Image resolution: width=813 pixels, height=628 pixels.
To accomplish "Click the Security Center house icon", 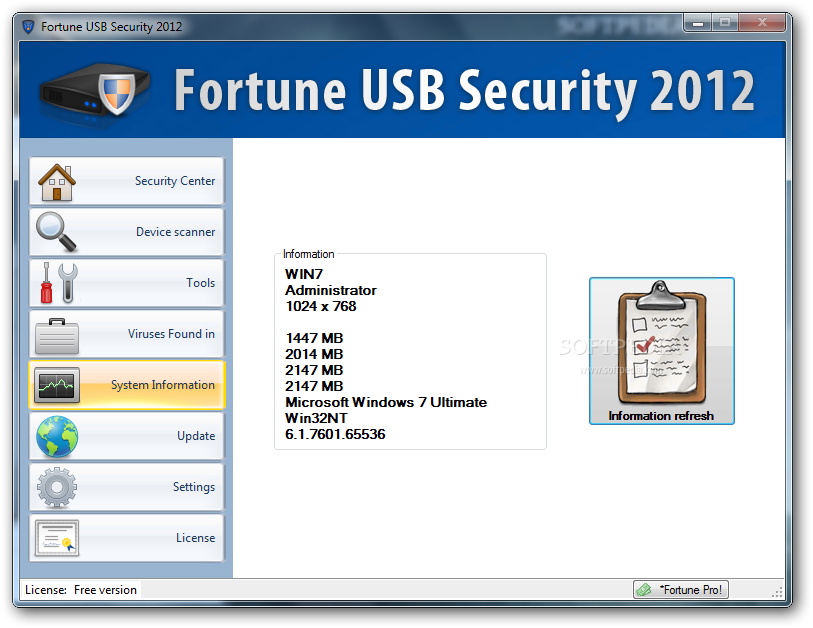I will (57, 182).
